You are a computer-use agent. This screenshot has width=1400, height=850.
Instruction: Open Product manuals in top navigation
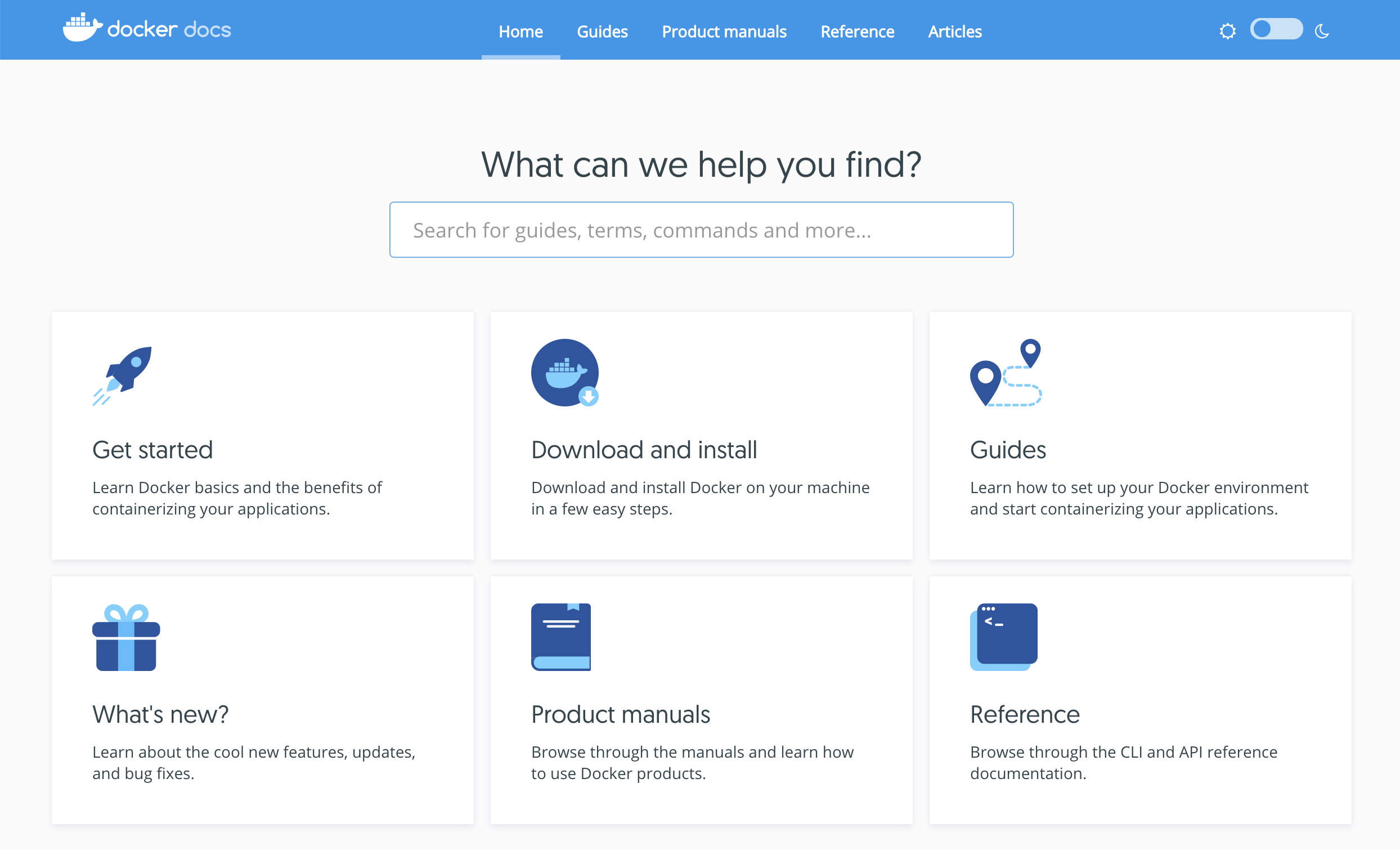coord(724,32)
